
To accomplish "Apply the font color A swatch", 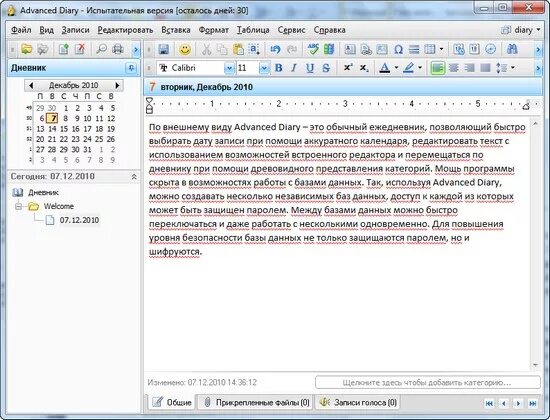I will 385,68.
